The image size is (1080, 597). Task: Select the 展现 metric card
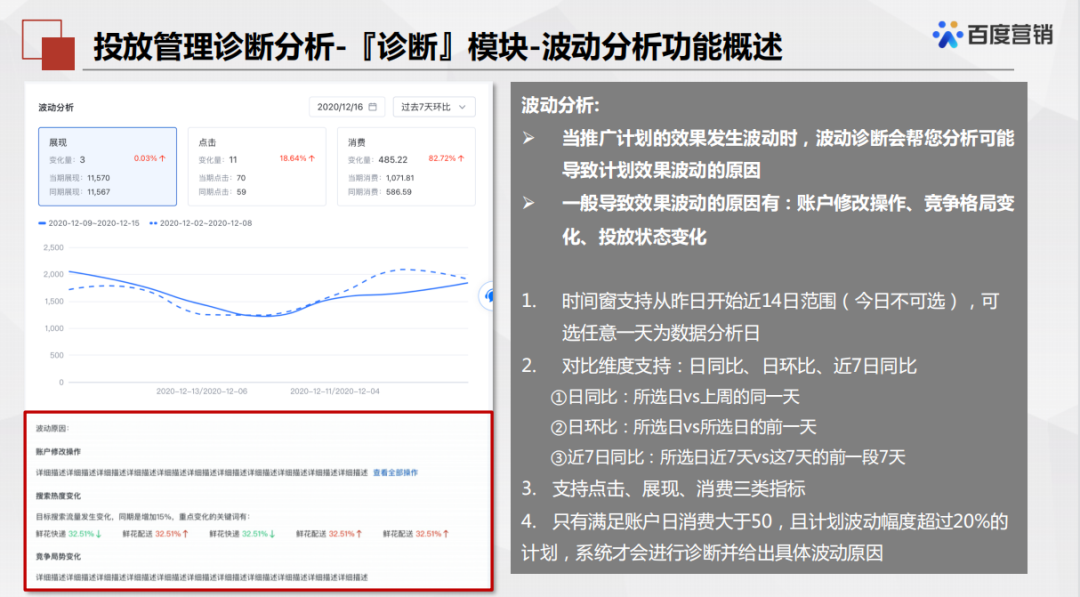click(107, 166)
